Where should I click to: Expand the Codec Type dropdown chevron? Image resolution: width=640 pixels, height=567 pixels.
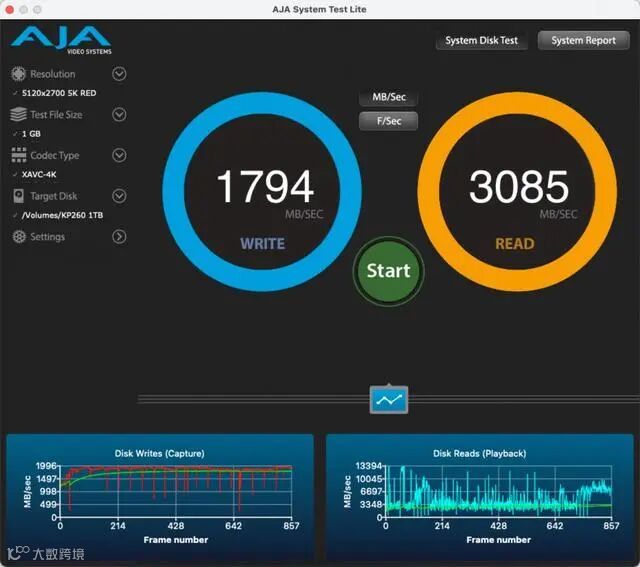tap(119, 155)
